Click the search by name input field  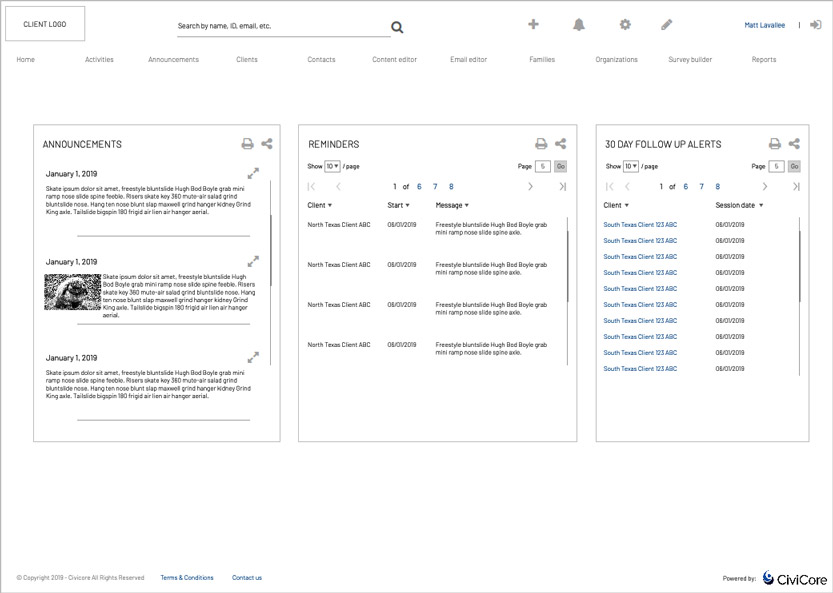click(x=280, y=26)
